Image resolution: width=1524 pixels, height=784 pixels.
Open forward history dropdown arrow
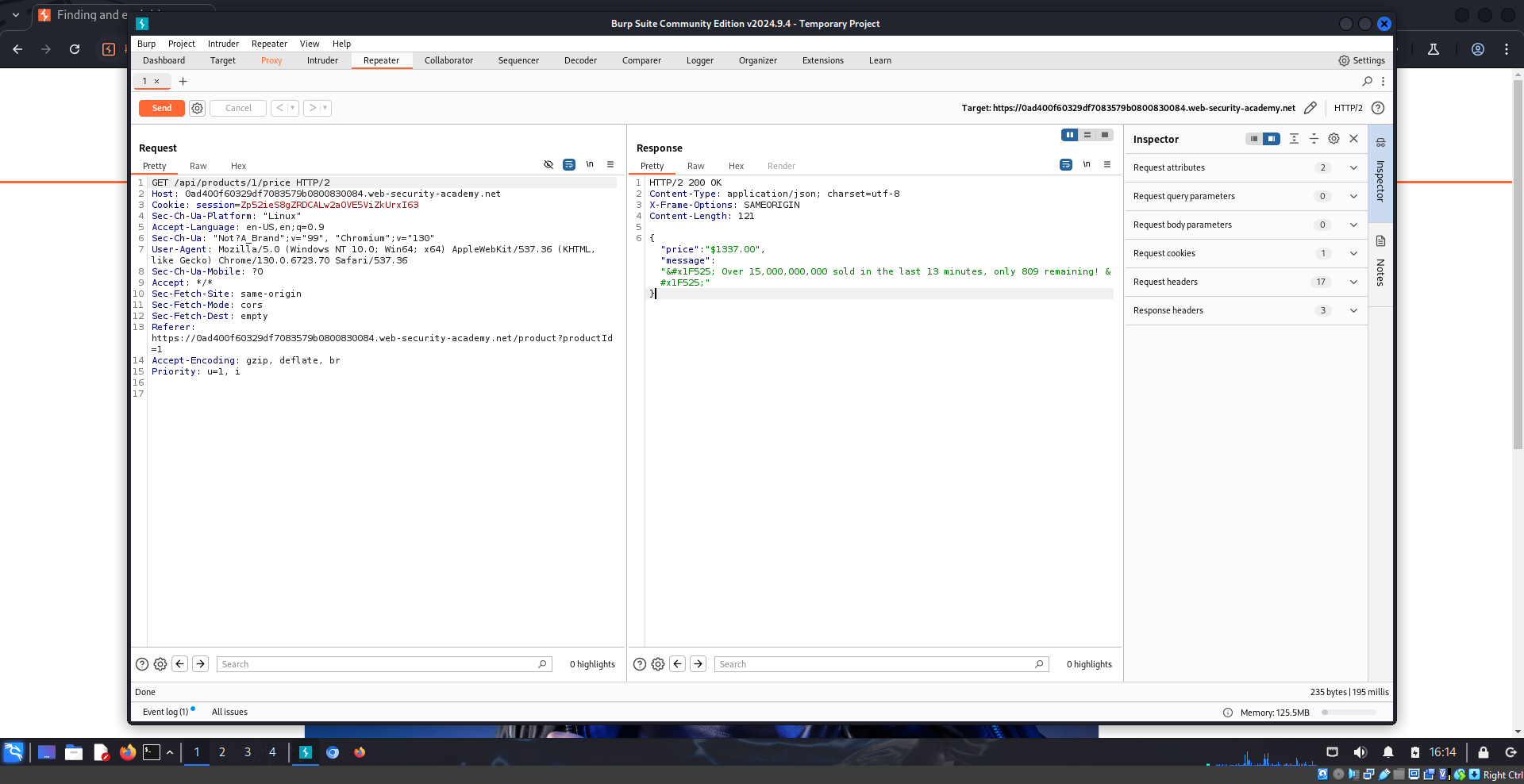(325, 108)
